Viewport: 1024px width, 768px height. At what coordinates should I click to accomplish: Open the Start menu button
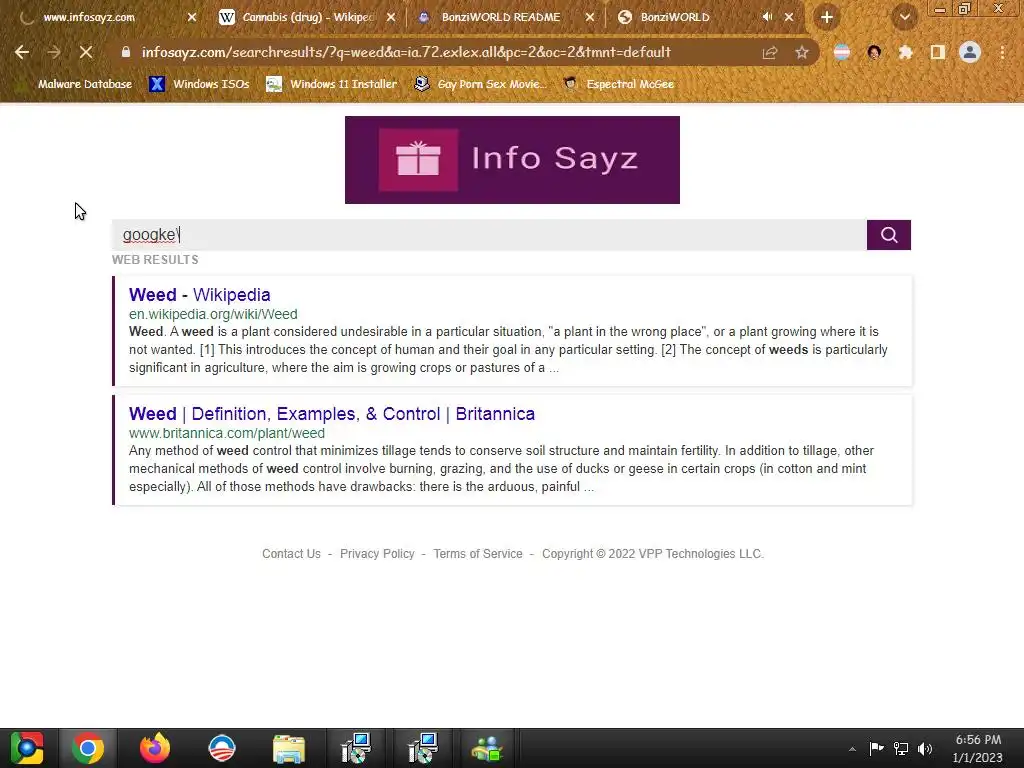coord(27,748)
